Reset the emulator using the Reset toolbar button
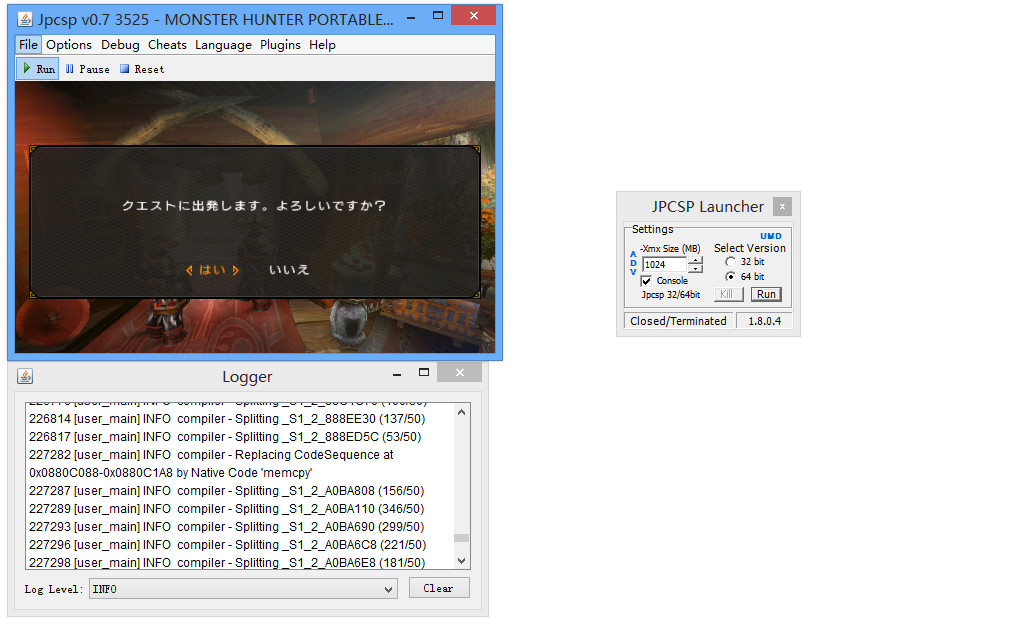The width and height of the screenshot is (1022, 633). coord(142,69)
